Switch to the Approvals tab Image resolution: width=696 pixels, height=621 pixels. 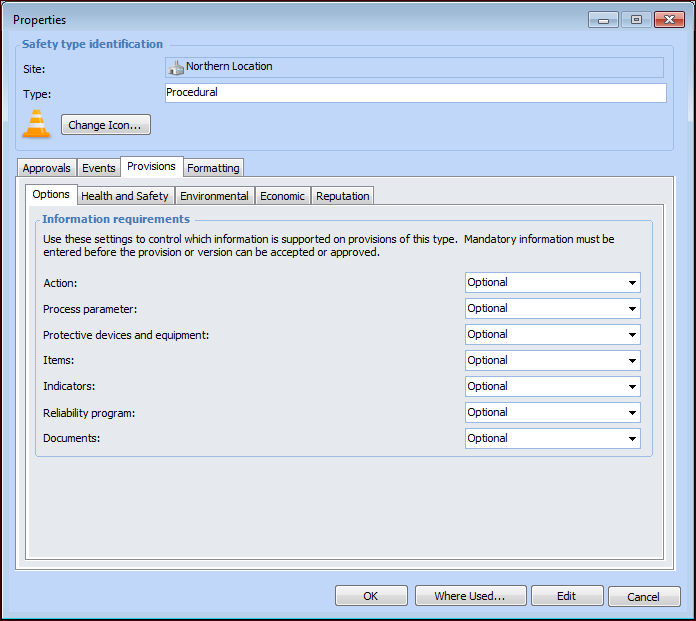click(46, 168)
